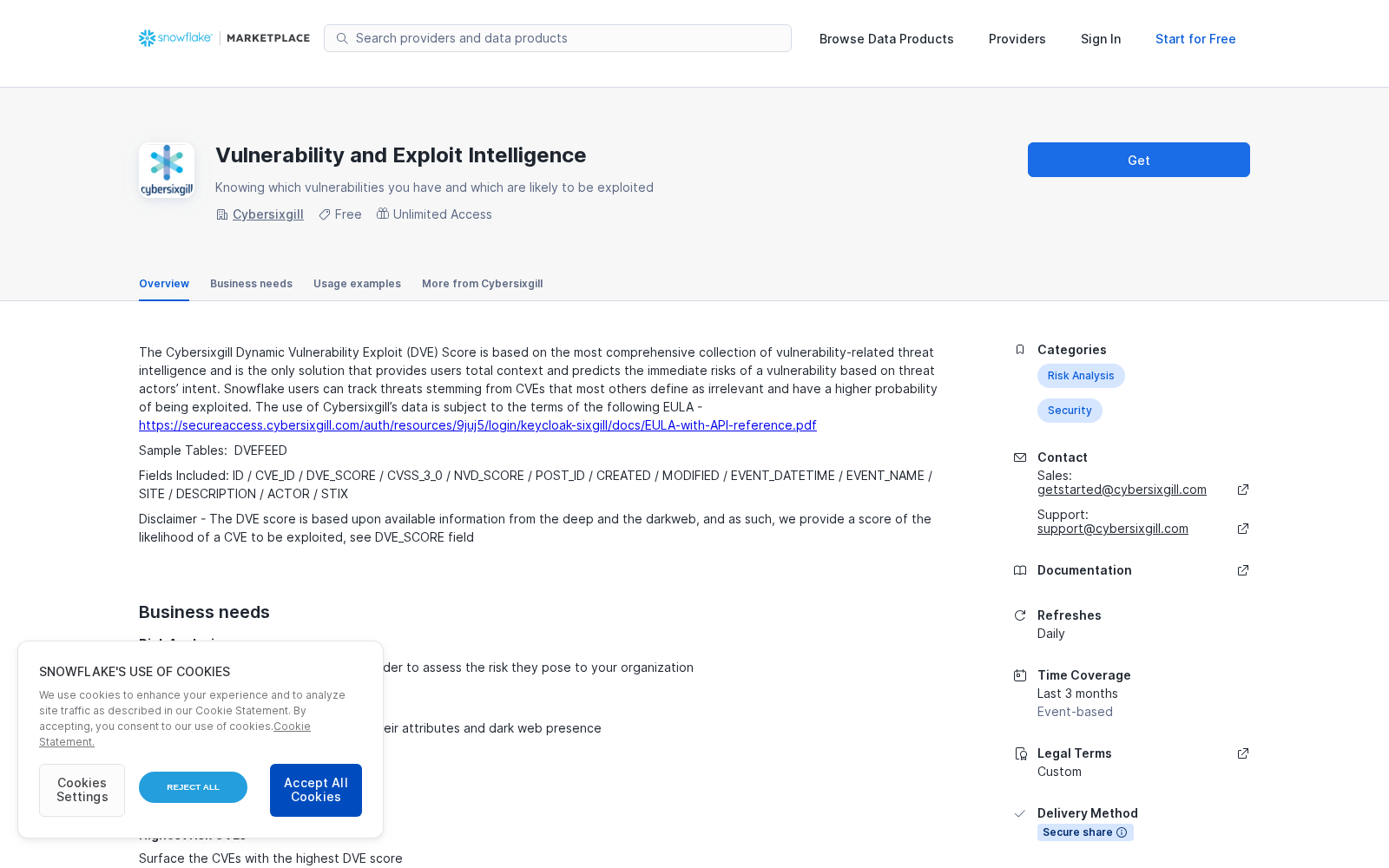Focus the search providers and data products field
The width and height of the screenshot is (1389, 868).
point(557,38)
